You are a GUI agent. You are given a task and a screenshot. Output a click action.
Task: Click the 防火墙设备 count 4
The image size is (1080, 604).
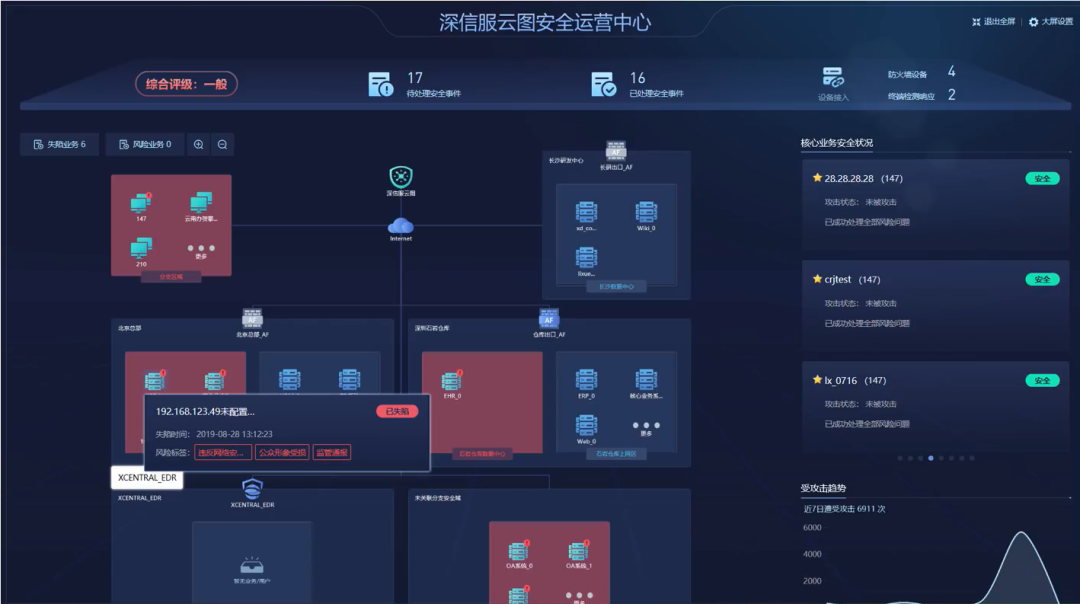[x=951, y=72]
